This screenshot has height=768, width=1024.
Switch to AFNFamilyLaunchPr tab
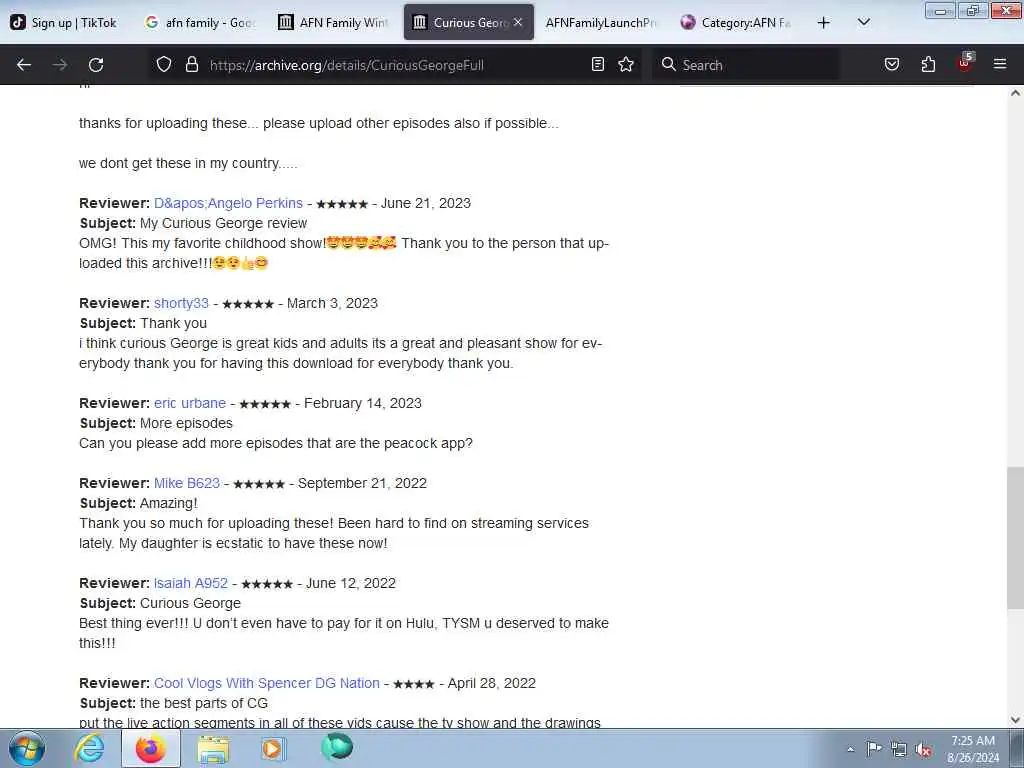tap(601, 23)
